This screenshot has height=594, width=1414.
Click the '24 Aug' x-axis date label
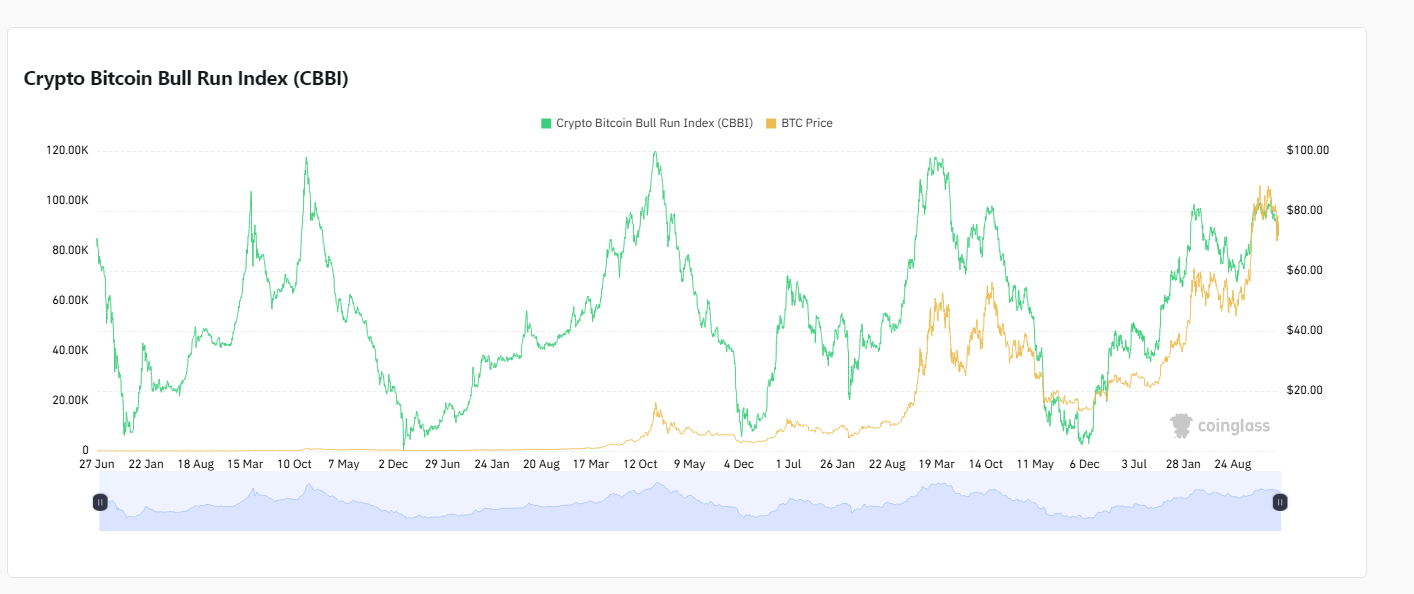[1232, 464]
